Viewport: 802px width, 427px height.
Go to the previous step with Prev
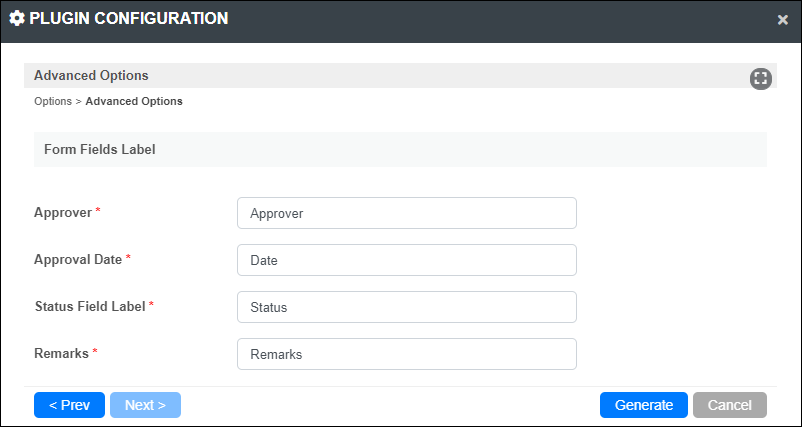[x=70, y=405]
